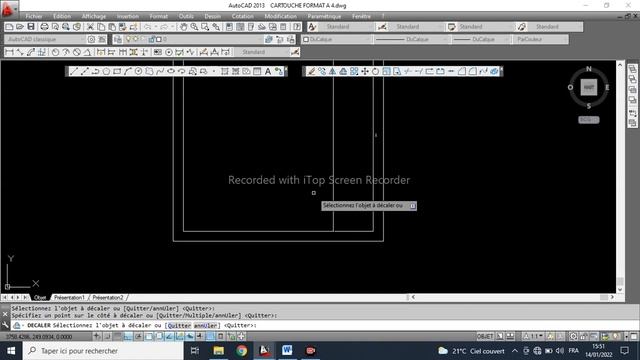640x360 pixels.
Task: Choose the annuler option in command line
Action: point(205,326)
